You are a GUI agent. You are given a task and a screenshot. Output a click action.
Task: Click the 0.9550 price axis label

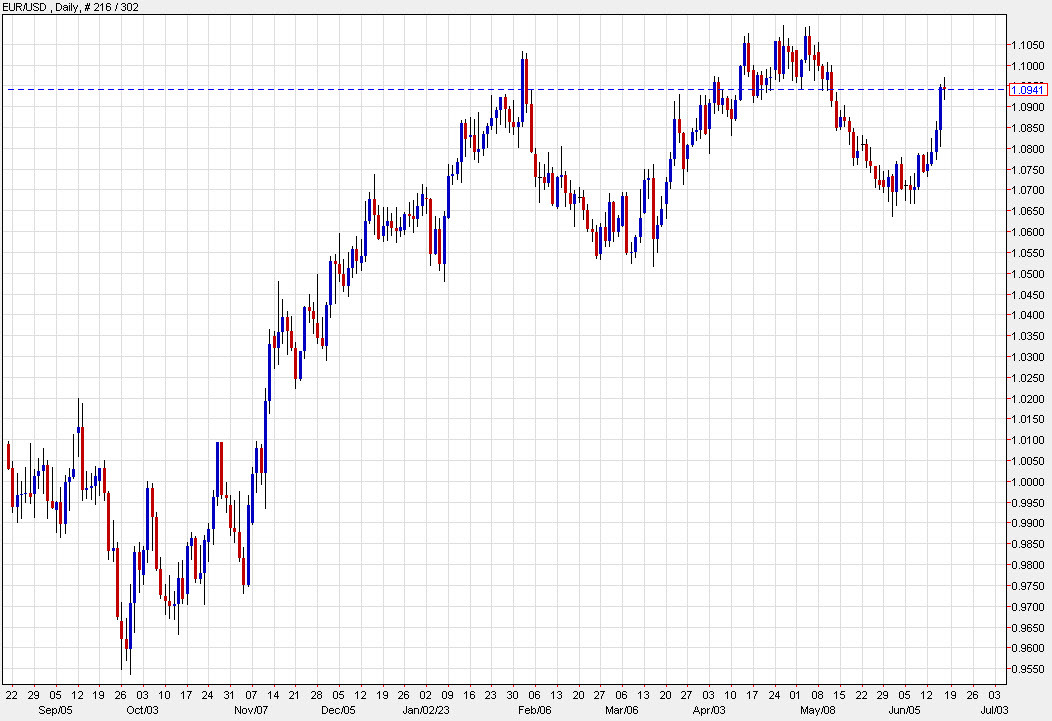pyautogui.click(x=1026, y=666)
